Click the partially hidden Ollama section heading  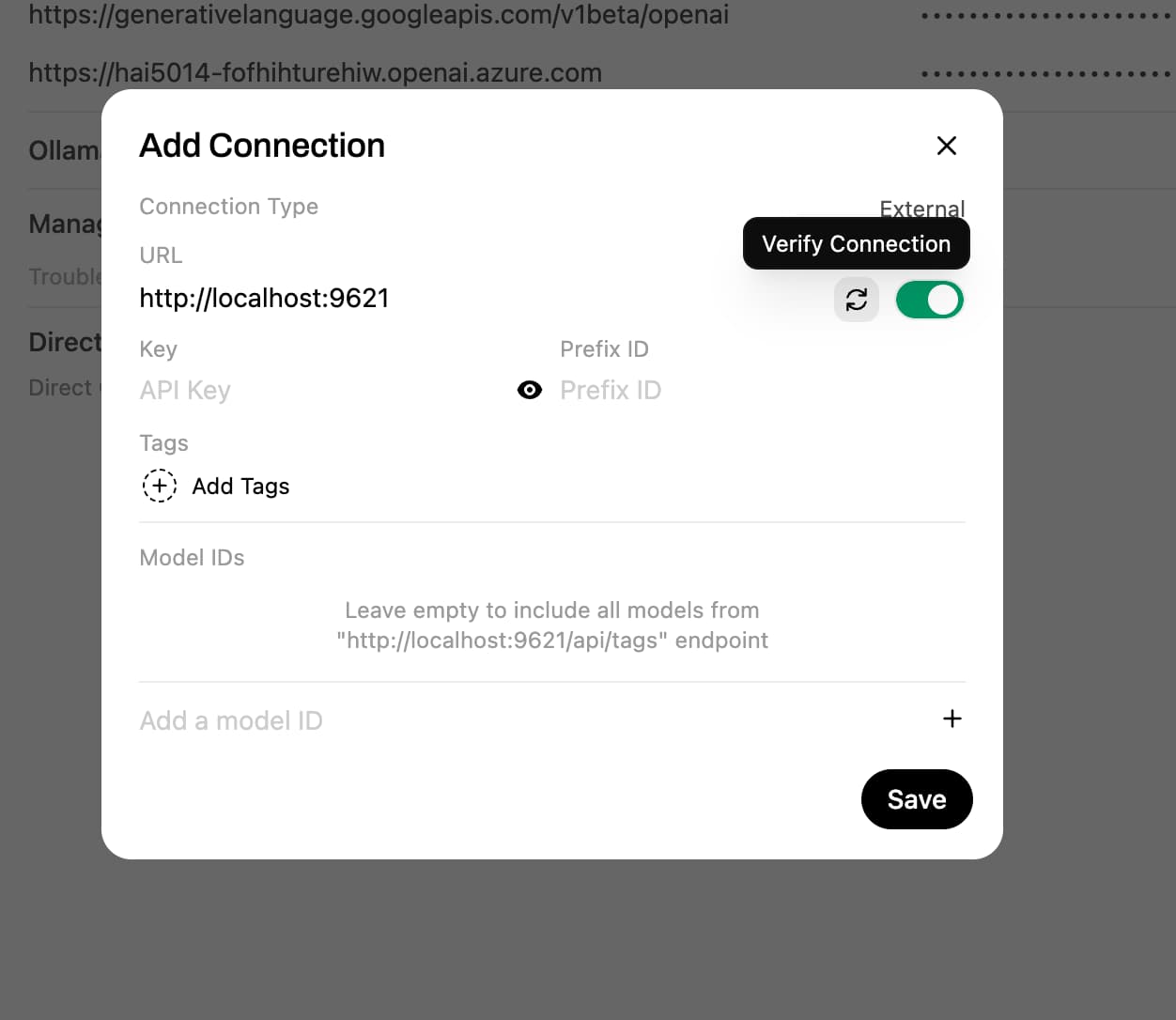(64, 150)
